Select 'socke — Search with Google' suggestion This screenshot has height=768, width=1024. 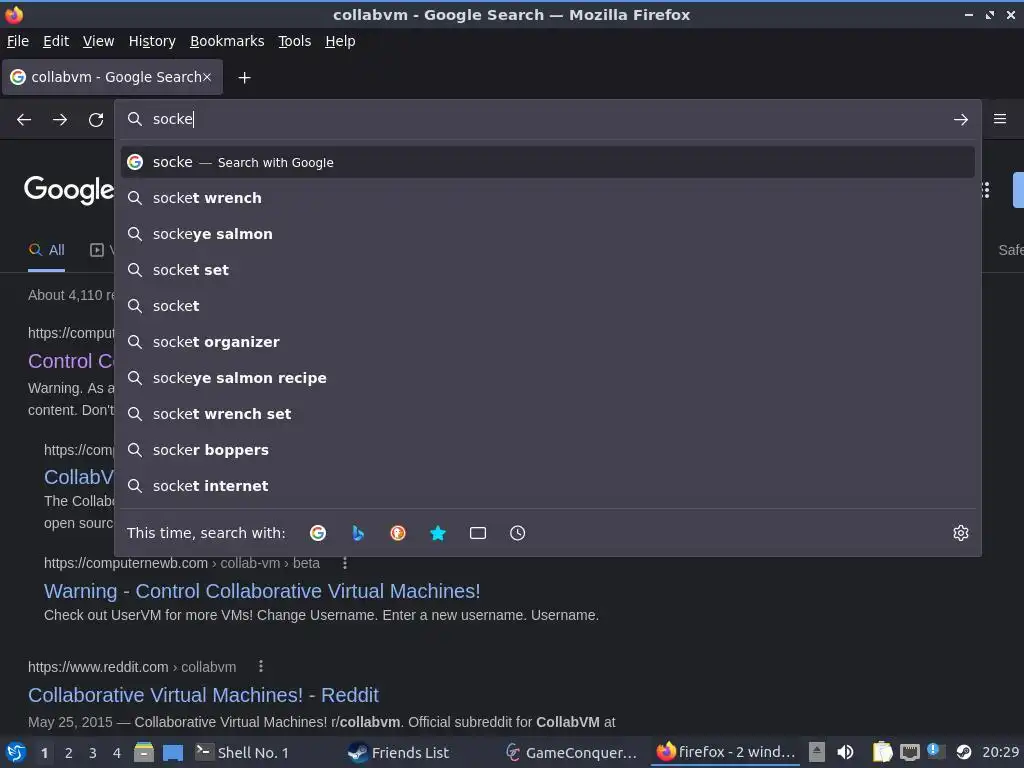pos(547,162)
